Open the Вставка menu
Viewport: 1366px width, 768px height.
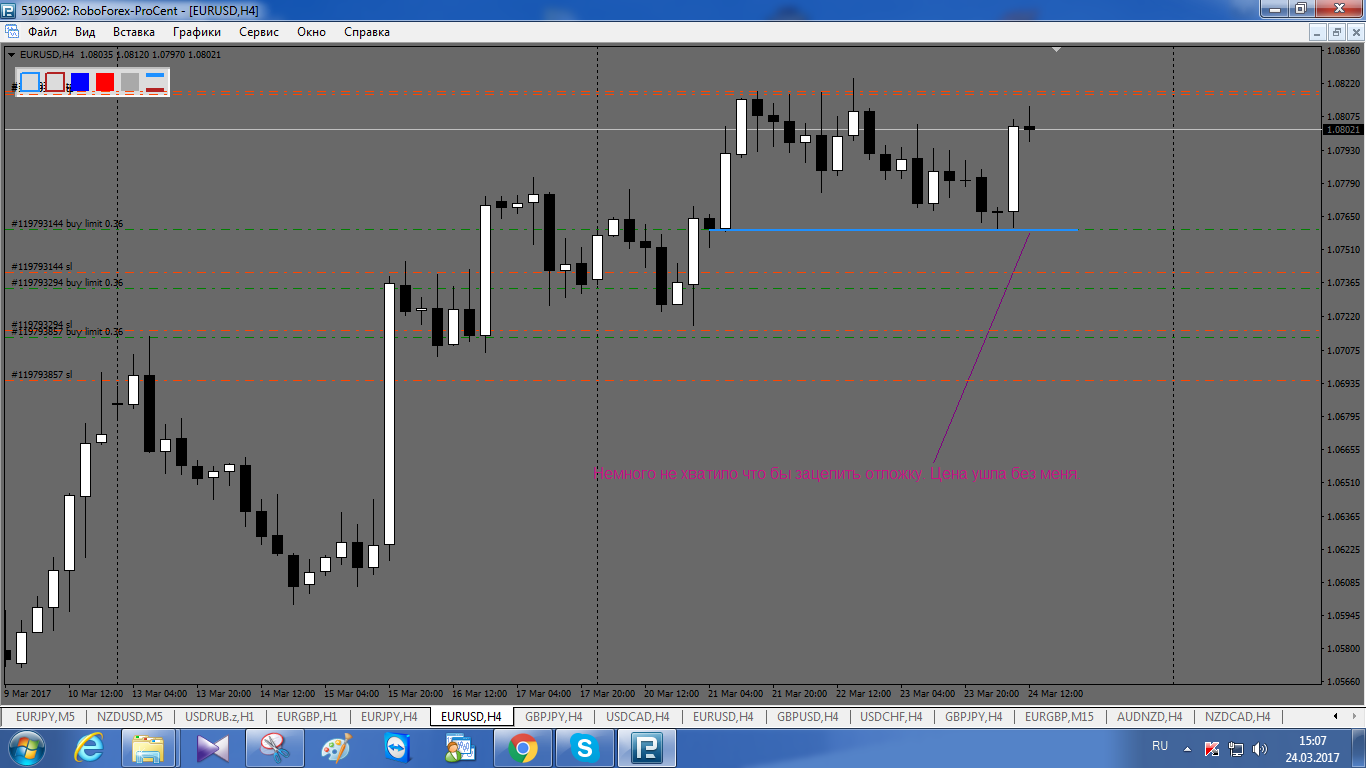click(x=133, y=32)
